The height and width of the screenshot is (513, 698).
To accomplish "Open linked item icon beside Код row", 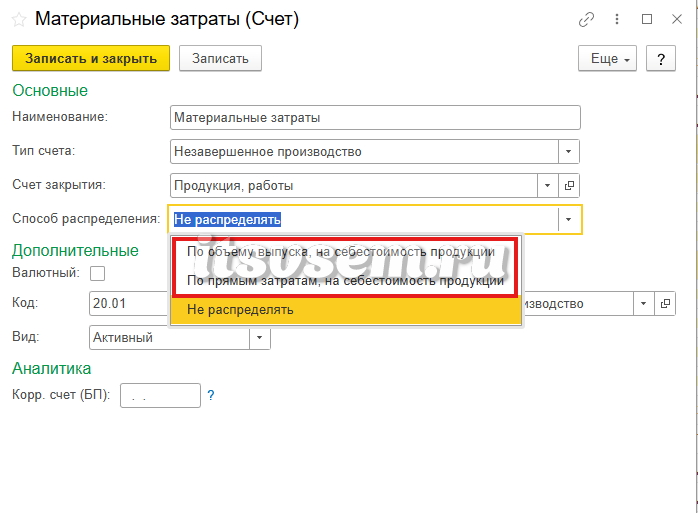I will tap(665, 304).
